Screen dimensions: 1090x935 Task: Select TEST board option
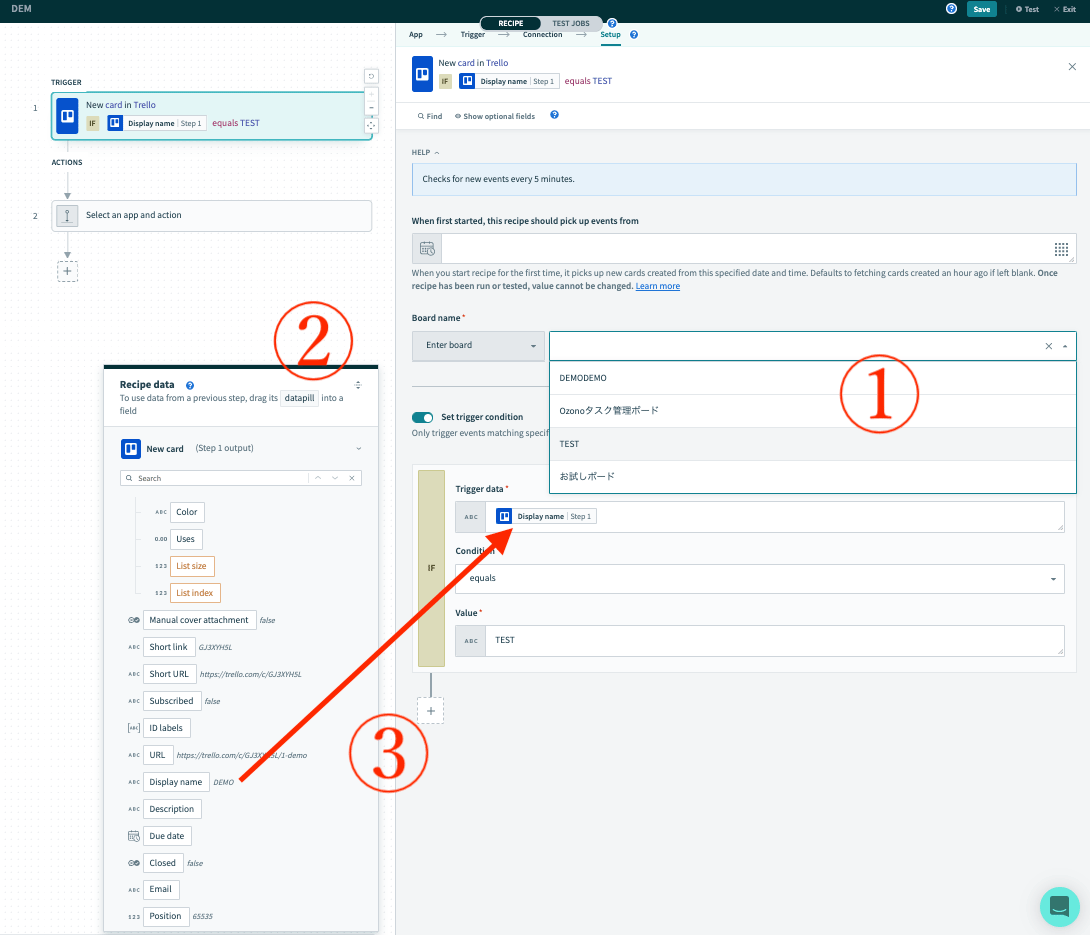813,444
